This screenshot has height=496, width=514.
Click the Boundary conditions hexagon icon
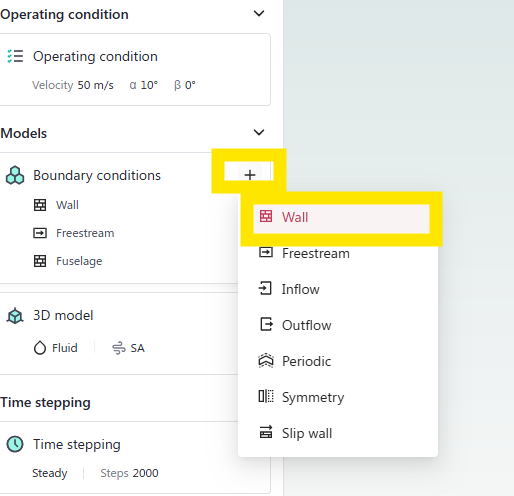(x=15, y=175)
